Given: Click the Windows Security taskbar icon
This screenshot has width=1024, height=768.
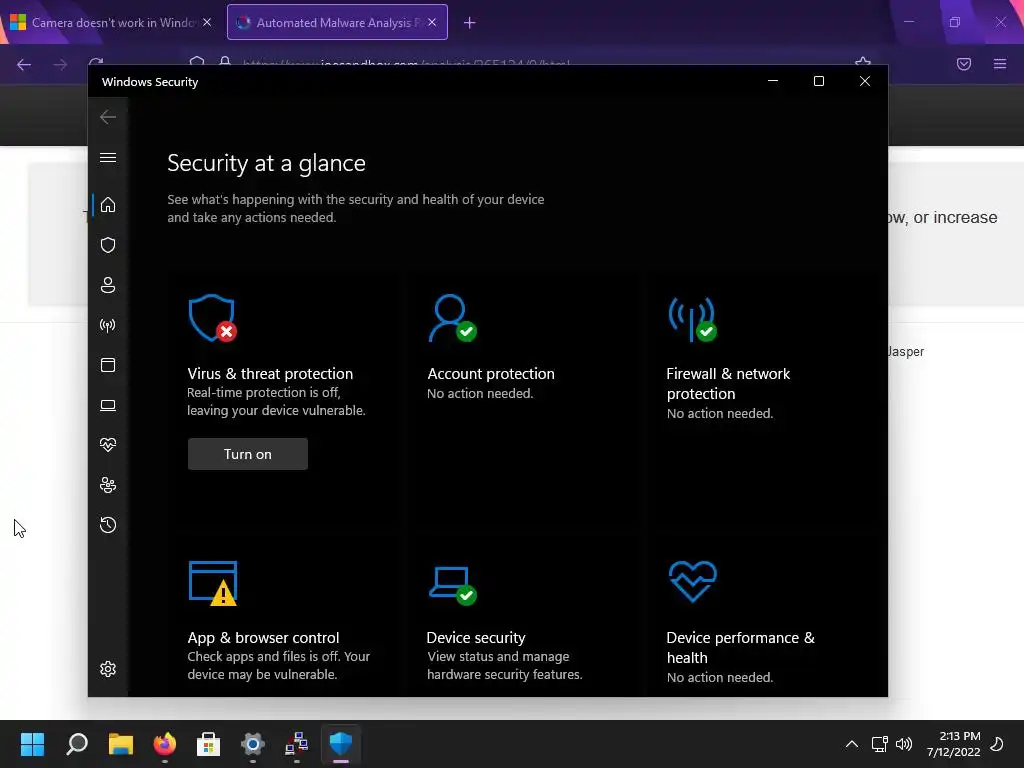Looking at the screenshot, I should [341, 744].
